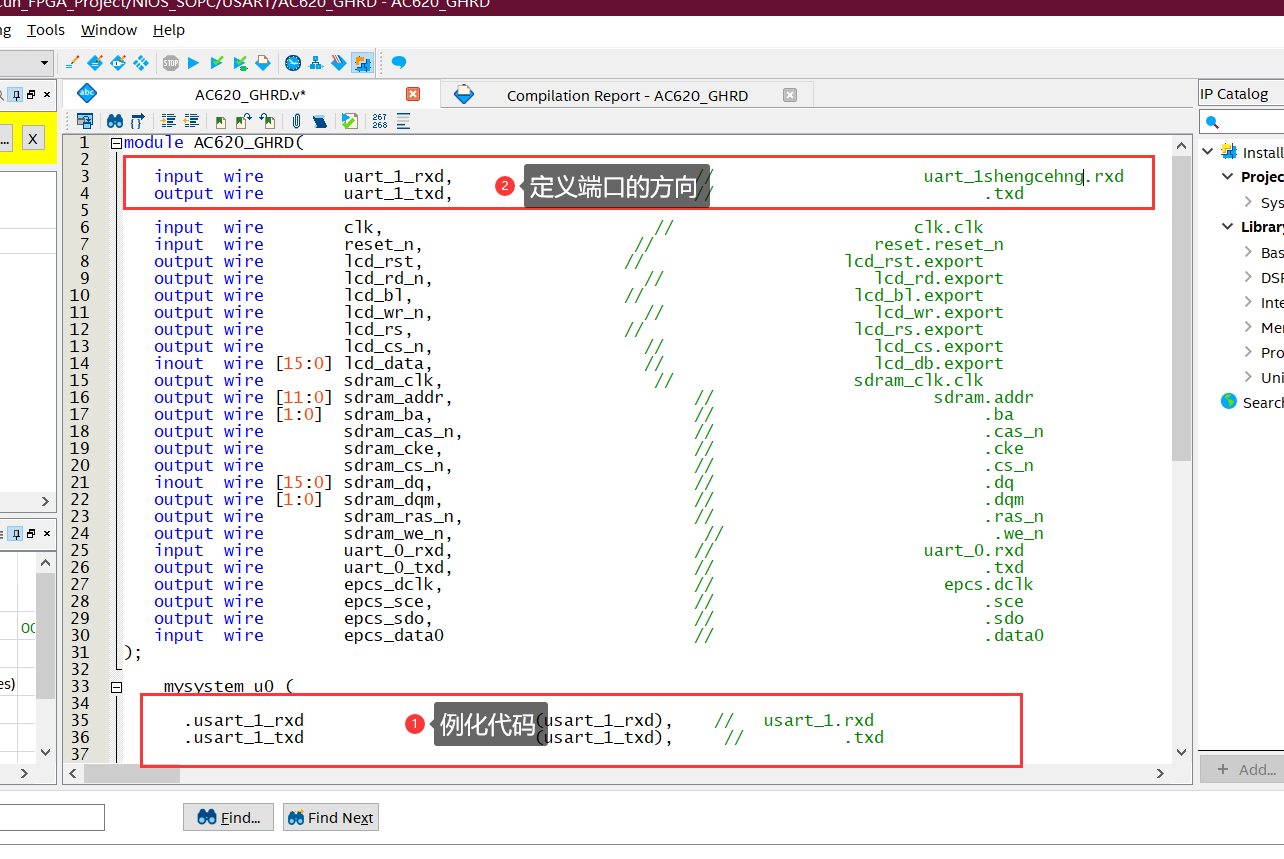Toggle line numbers 267/268 icon
Screen dimensions: 1284x859
(x=380, y=121)
